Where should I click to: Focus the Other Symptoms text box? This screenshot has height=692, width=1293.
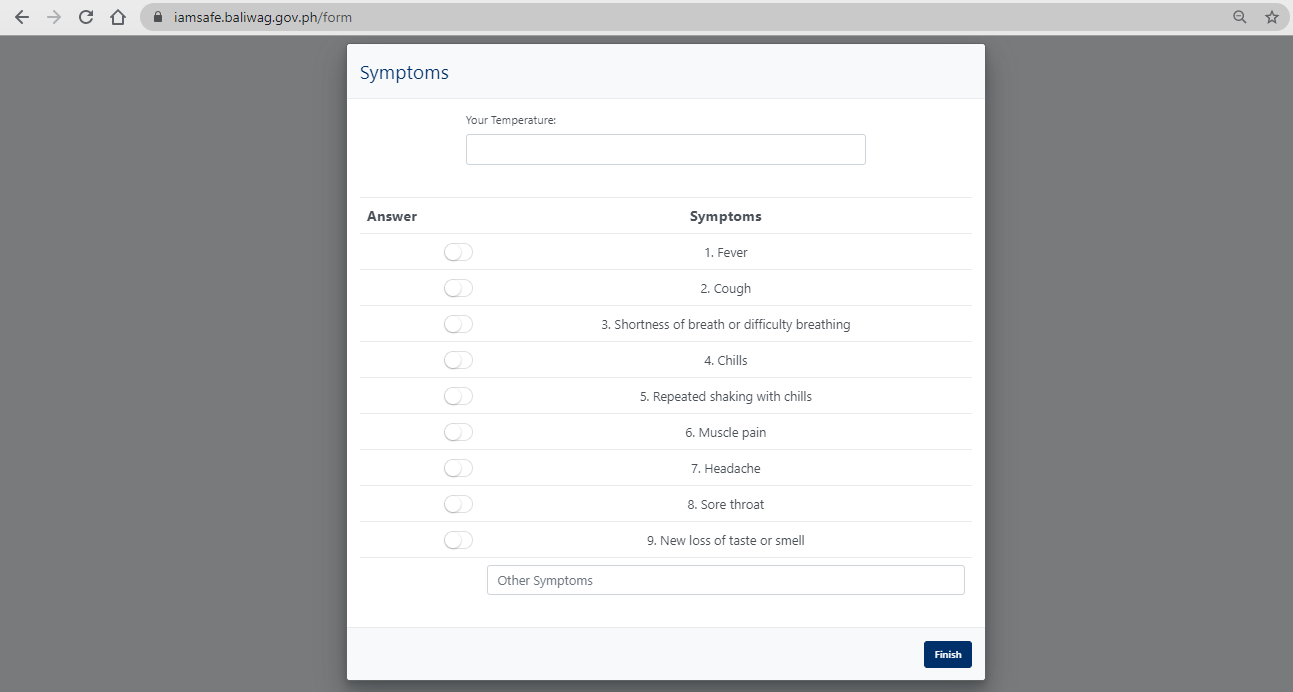pyautogui.click(x=725, y=580)
